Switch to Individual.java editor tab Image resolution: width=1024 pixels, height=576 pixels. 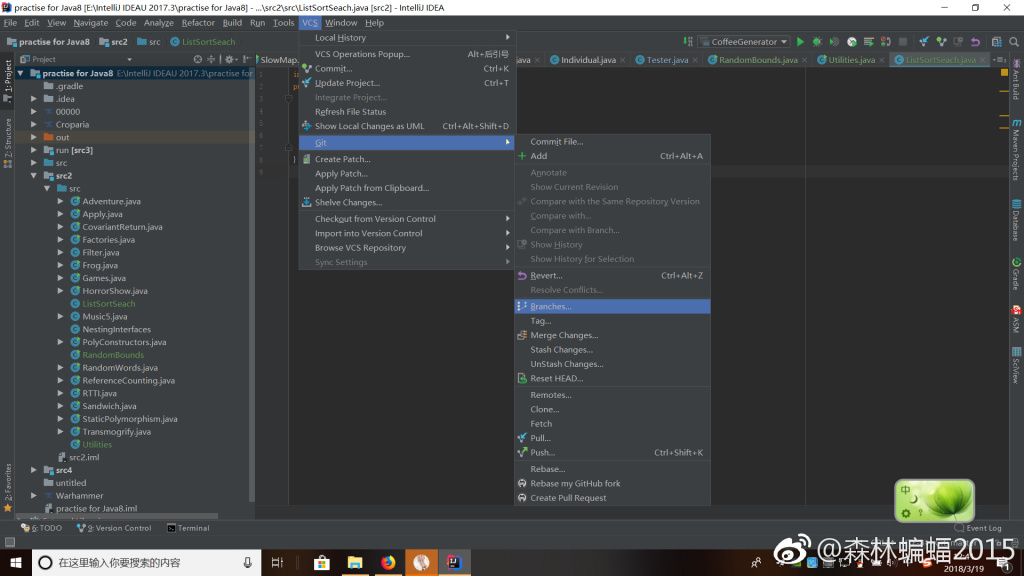pyautogui.click(x=587, y=59)
